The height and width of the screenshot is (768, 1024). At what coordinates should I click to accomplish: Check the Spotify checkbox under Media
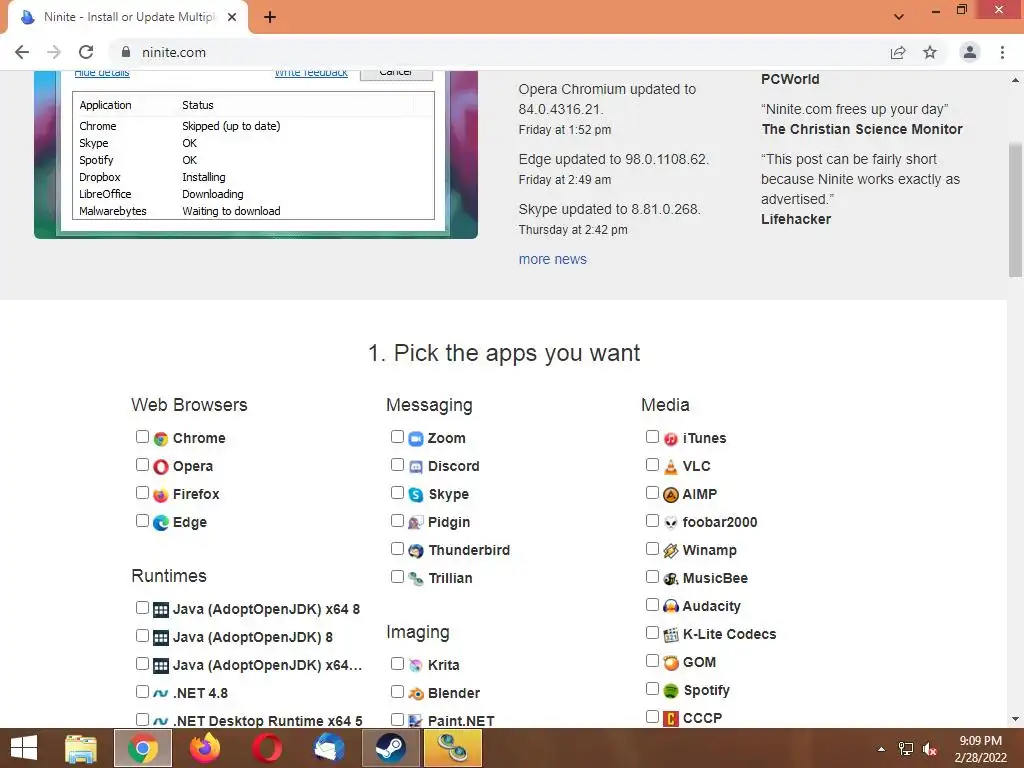(652, 689)
